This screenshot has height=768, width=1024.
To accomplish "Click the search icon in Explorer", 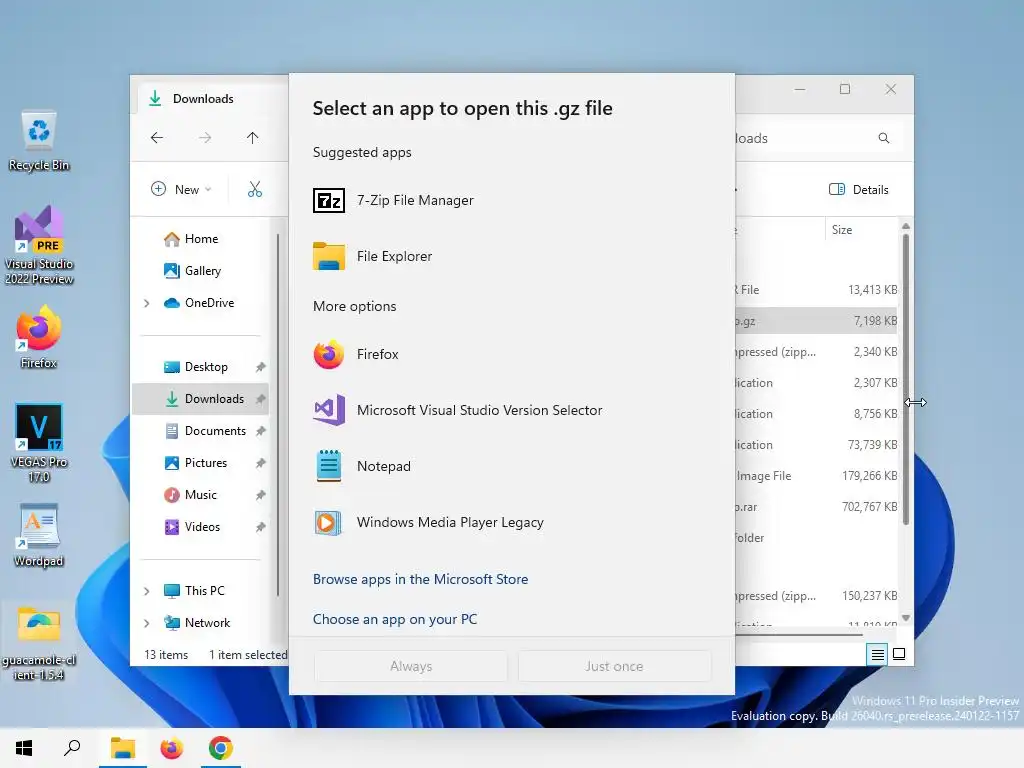I will coord(884,138).
